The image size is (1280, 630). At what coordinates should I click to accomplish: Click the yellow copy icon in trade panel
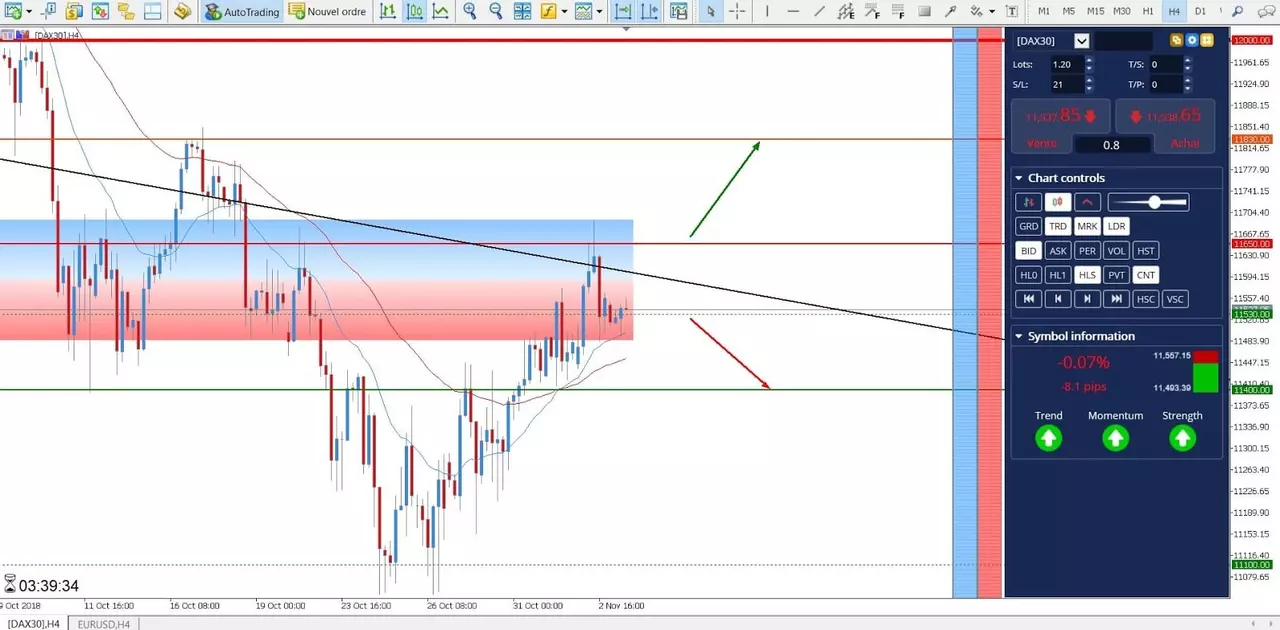click(x=1177, y=41)
